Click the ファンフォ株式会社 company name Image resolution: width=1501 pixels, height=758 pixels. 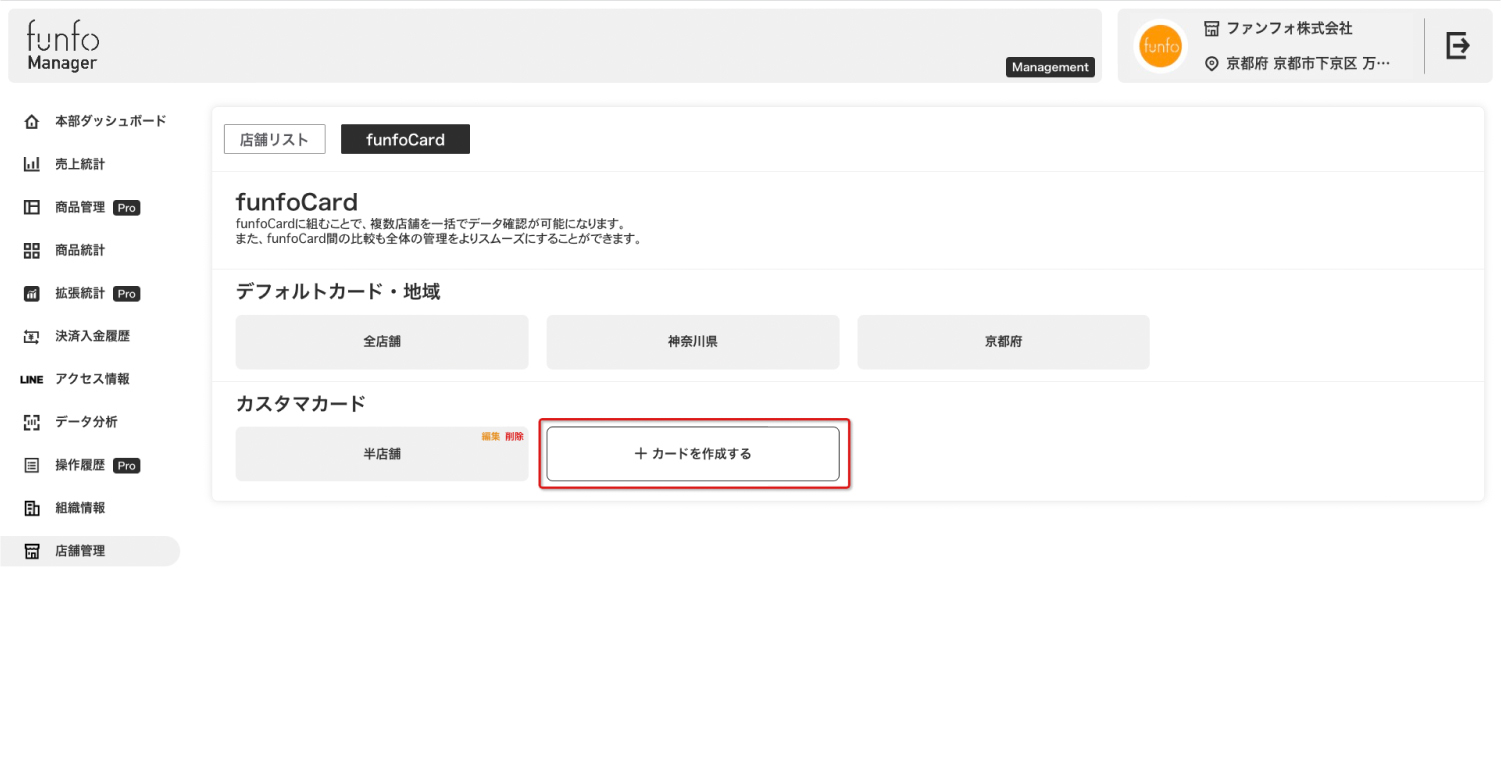(x=1290, y=28)
